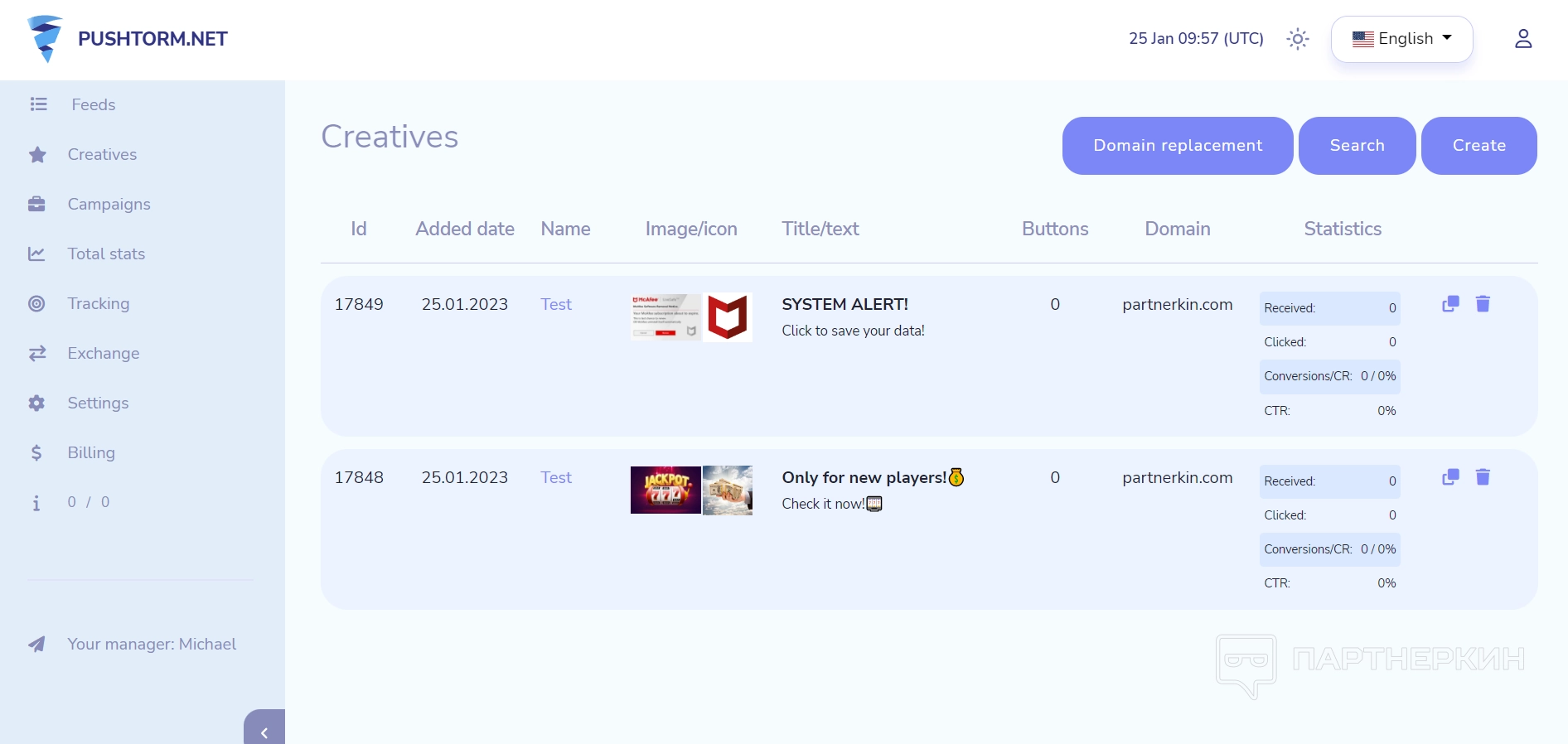Click the 25 Jan 09:57 (UTC) timestamp
1568x744 pixels.
pos(1196,38)
